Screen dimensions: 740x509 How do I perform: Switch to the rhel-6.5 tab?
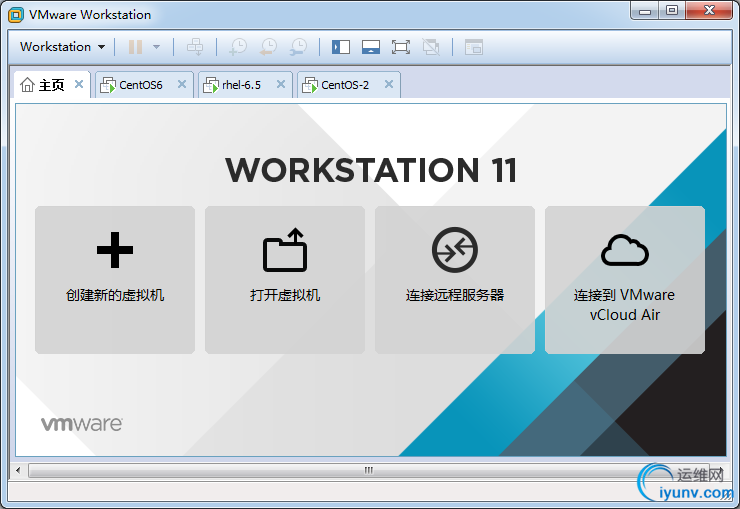(x=245, y=85)
